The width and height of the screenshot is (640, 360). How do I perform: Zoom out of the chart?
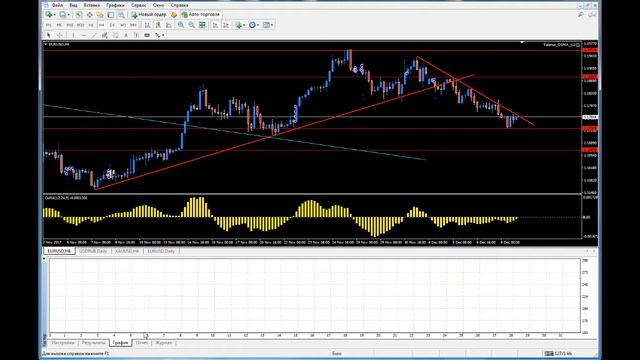(191, 25)
